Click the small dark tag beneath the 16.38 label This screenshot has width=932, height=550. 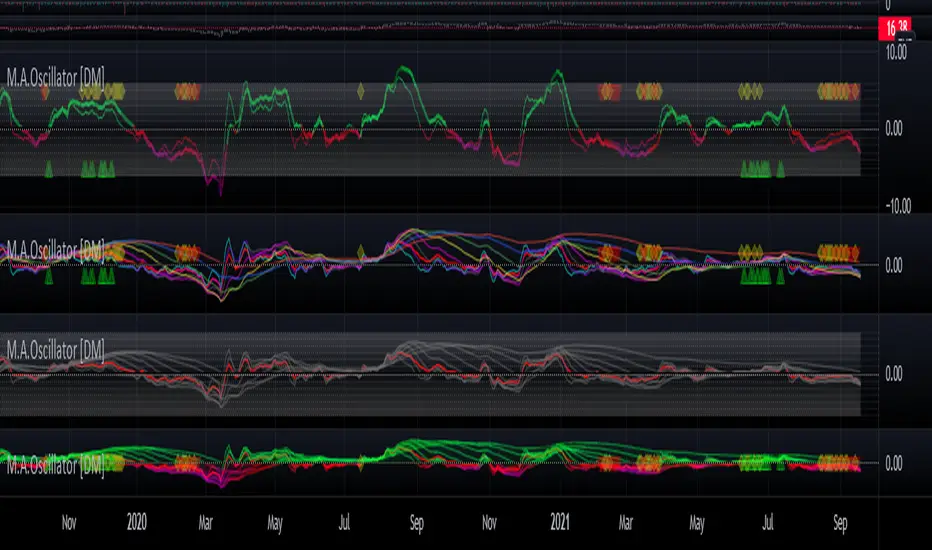point(906,39)
